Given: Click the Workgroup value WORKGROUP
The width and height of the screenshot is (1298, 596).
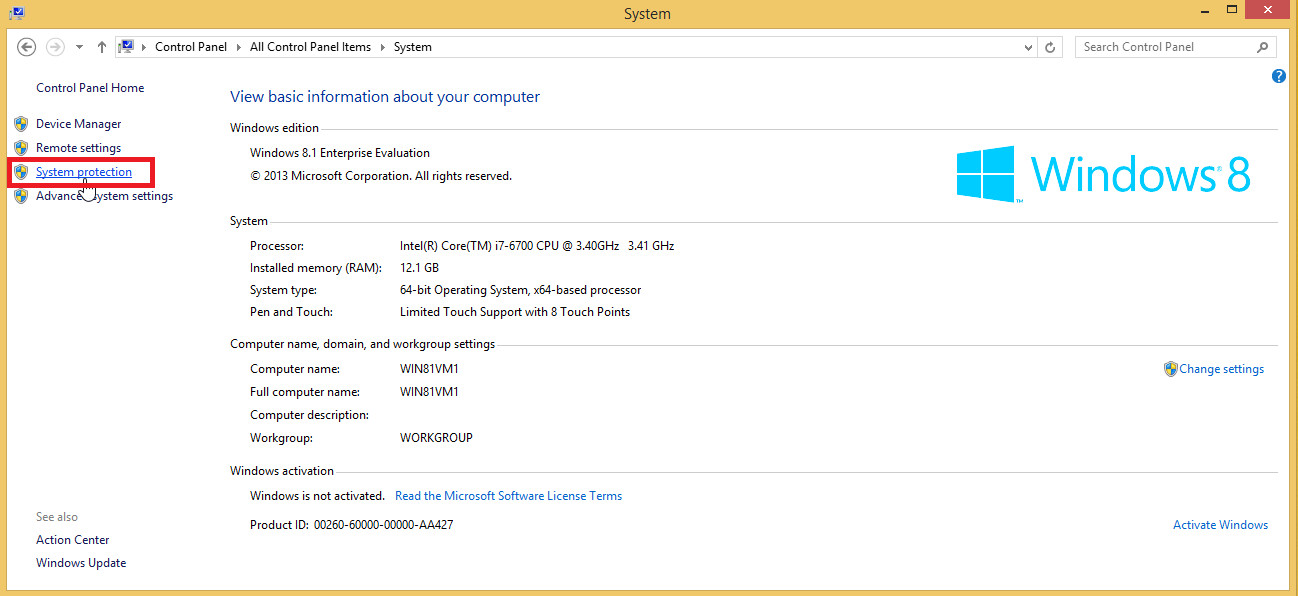Looking at the screenshot, I should point(436,438).
